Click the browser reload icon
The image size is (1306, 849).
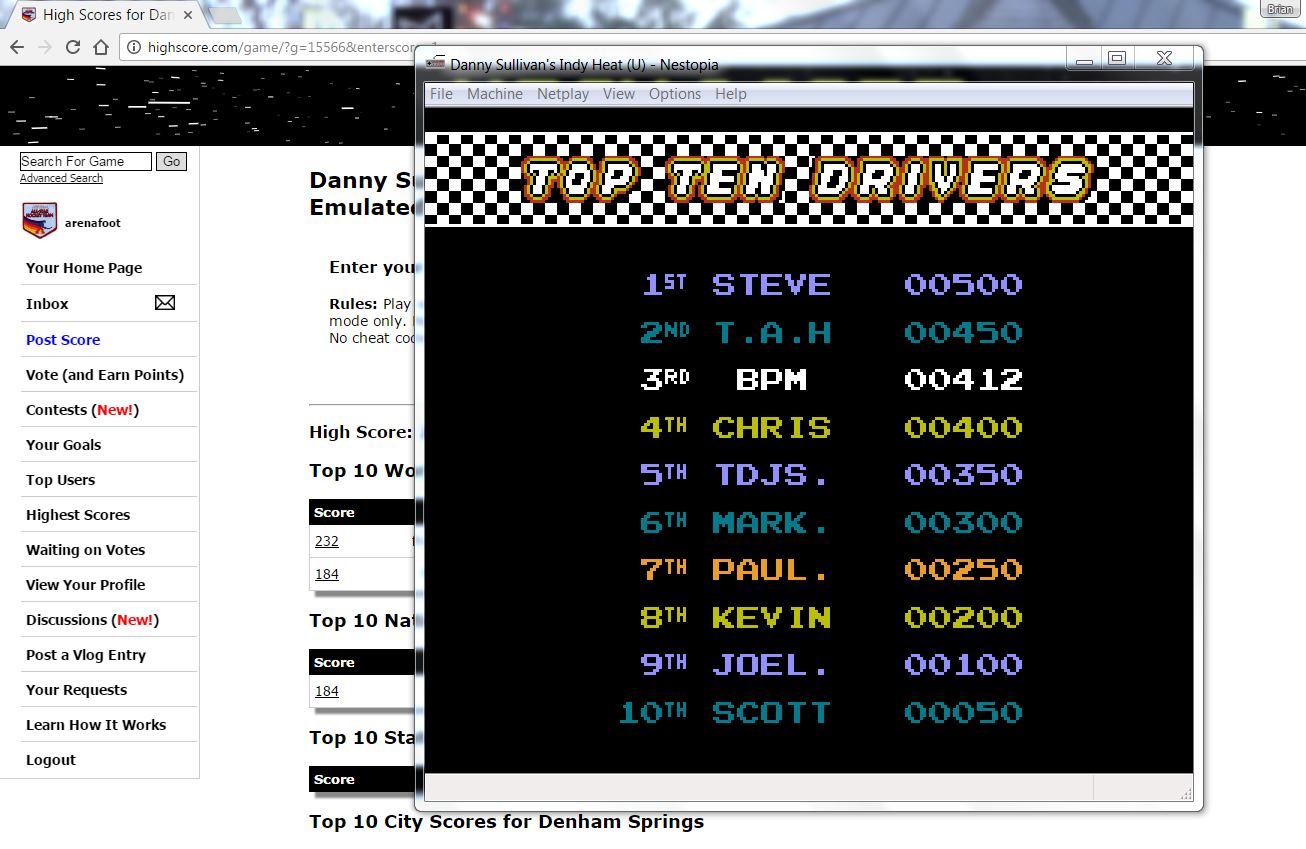(x=72, y=47)
